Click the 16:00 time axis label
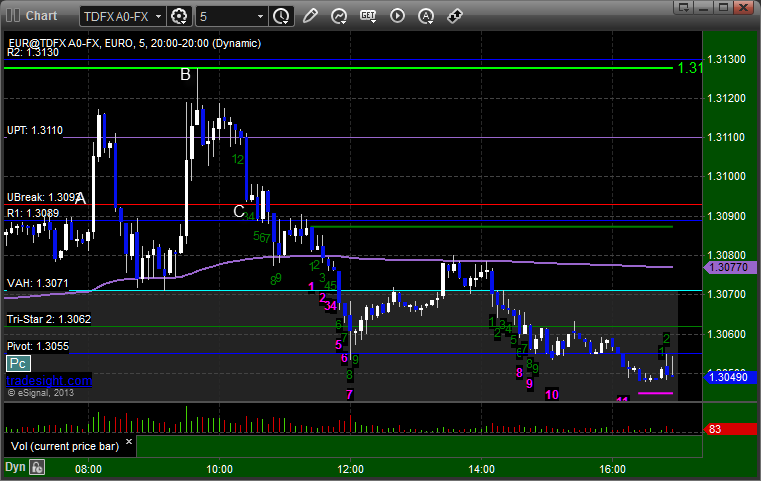761x481 pixels. 612,469
